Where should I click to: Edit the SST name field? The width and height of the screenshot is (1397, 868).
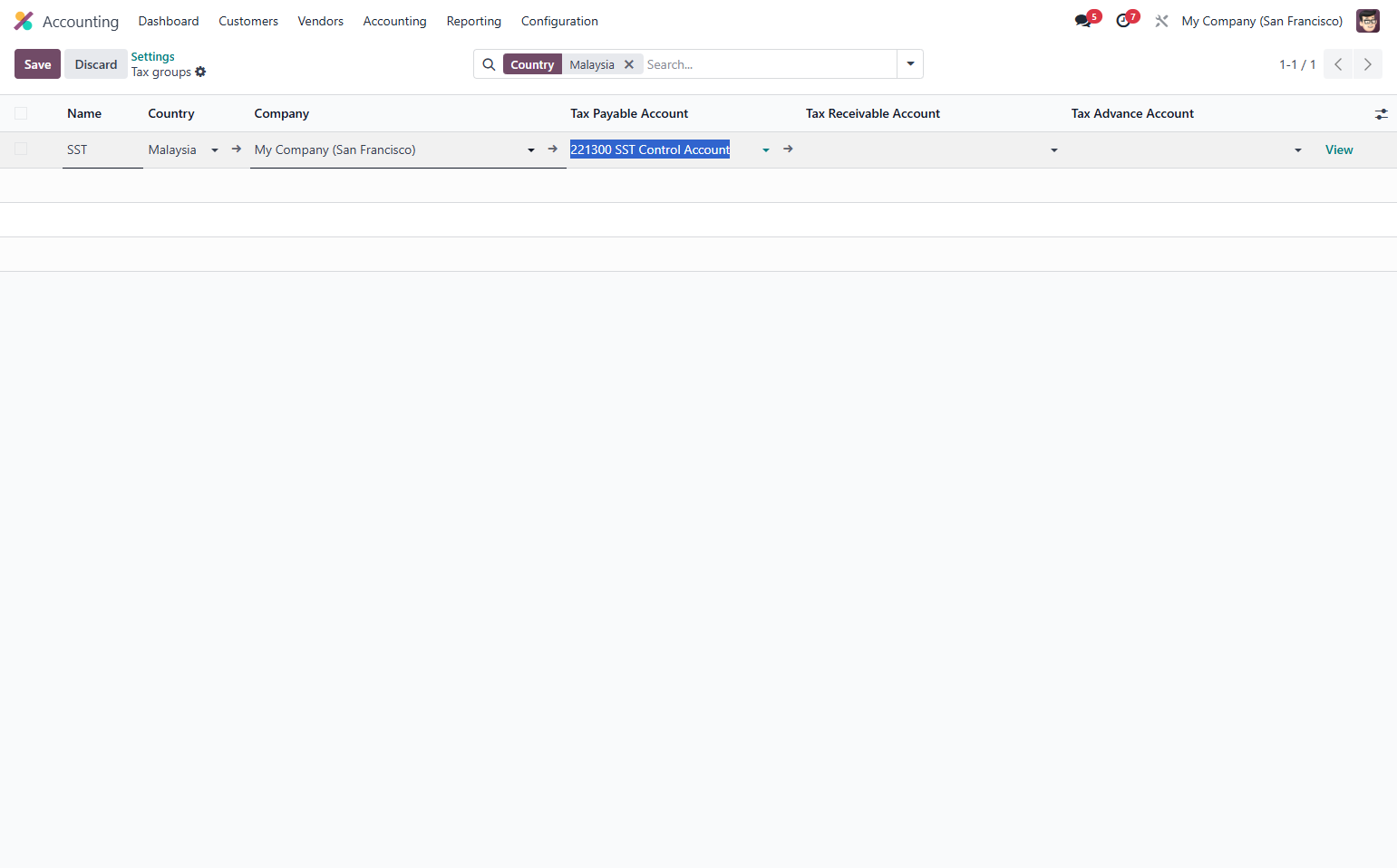click(x=102, y=150)
